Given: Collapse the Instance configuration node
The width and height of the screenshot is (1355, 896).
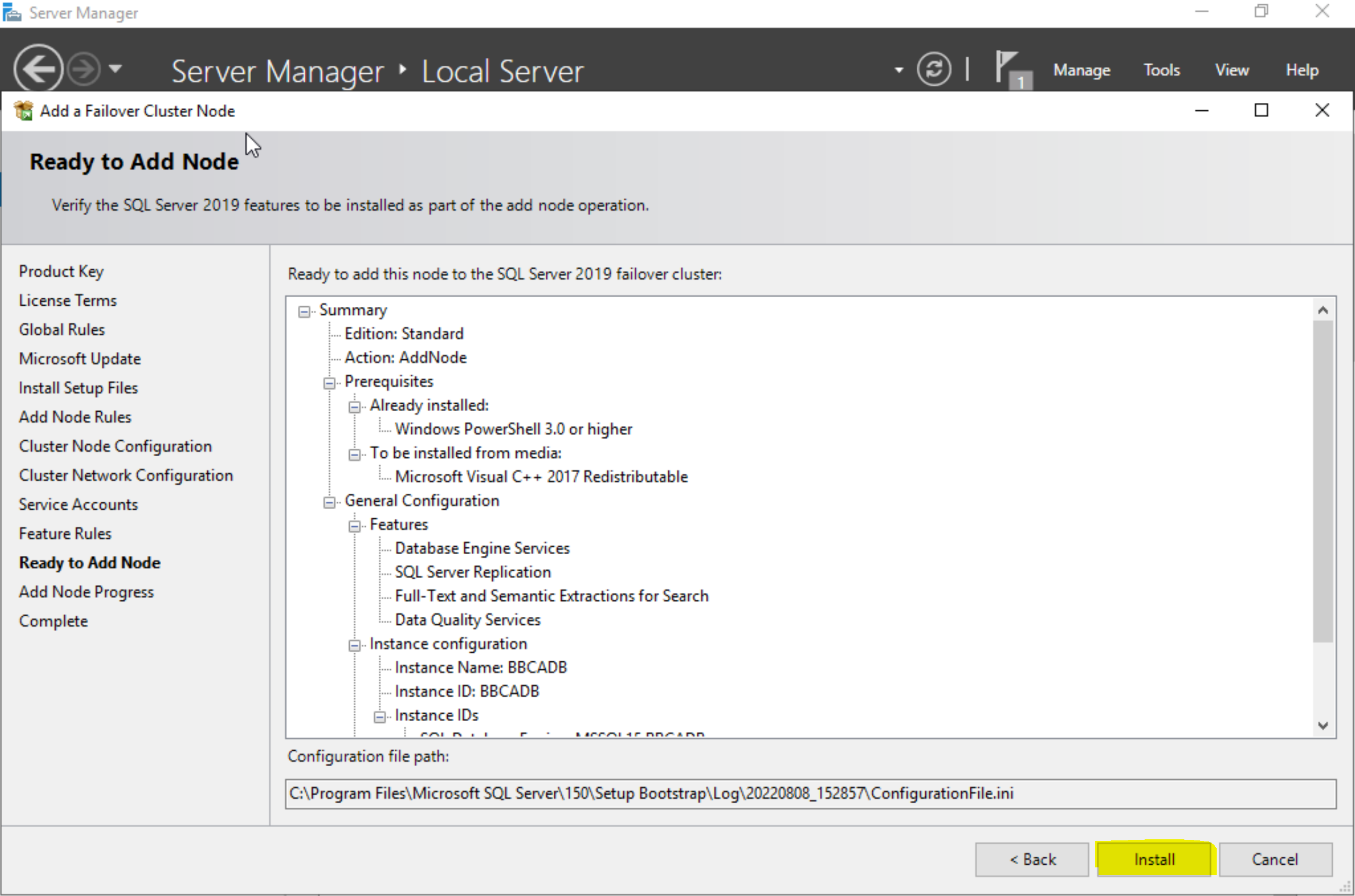Looking at the screenshot, I should pyautogui.click(x=355, y=645).
